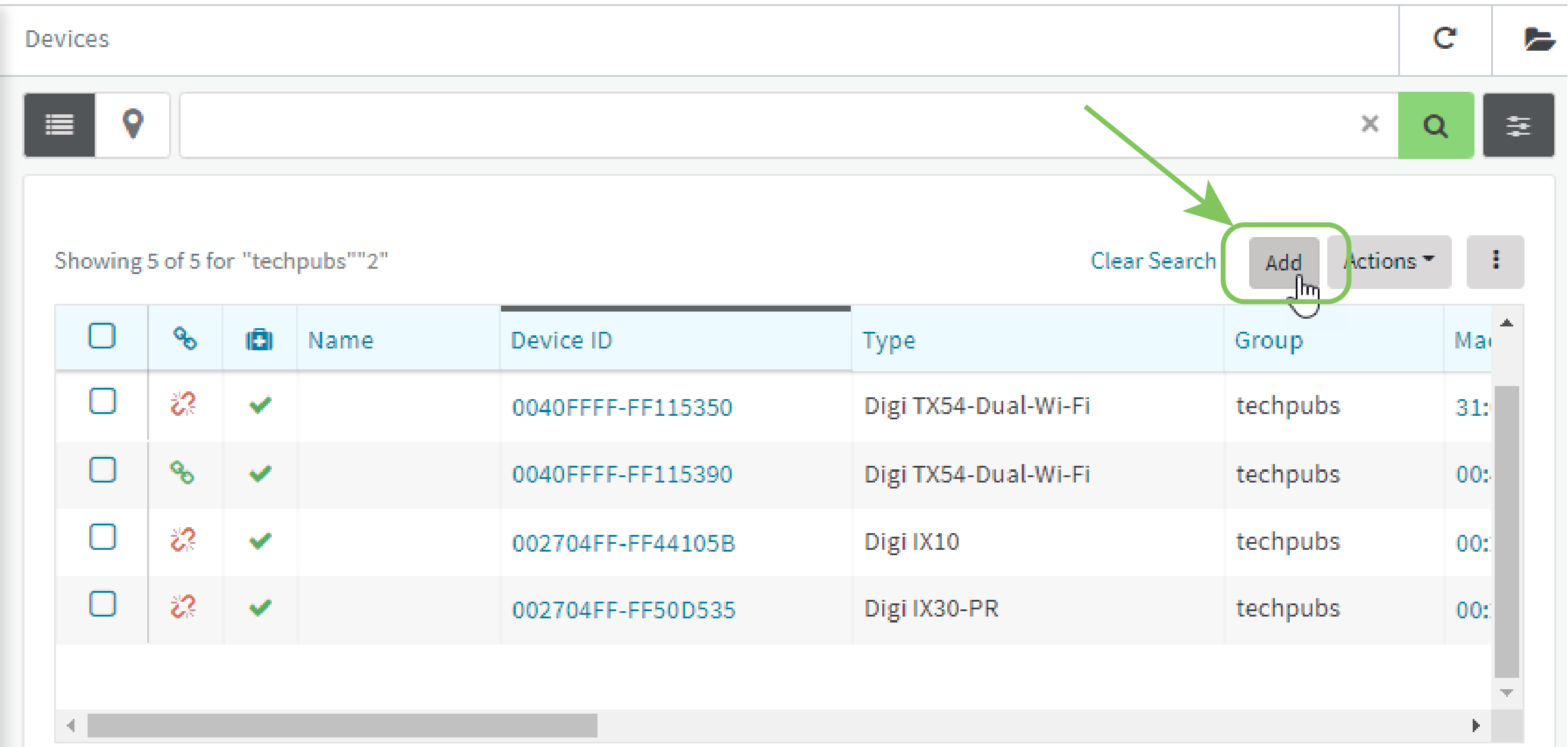Sort by the Type column header
The image size is (1568, 747).
(x=888, y=340)
